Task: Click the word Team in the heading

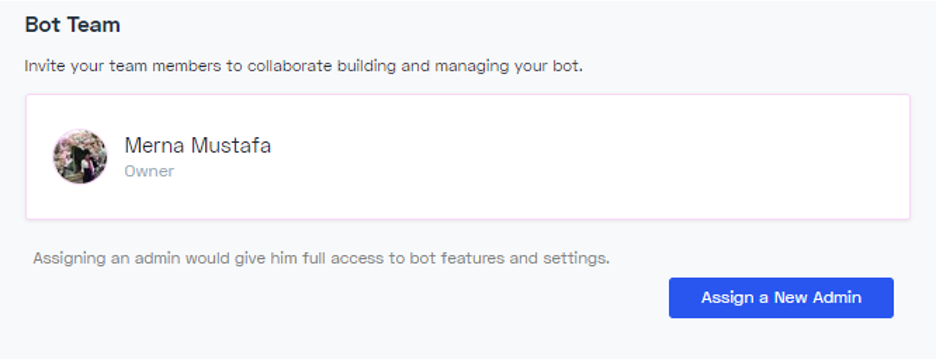Action: (x=95, y=25)
